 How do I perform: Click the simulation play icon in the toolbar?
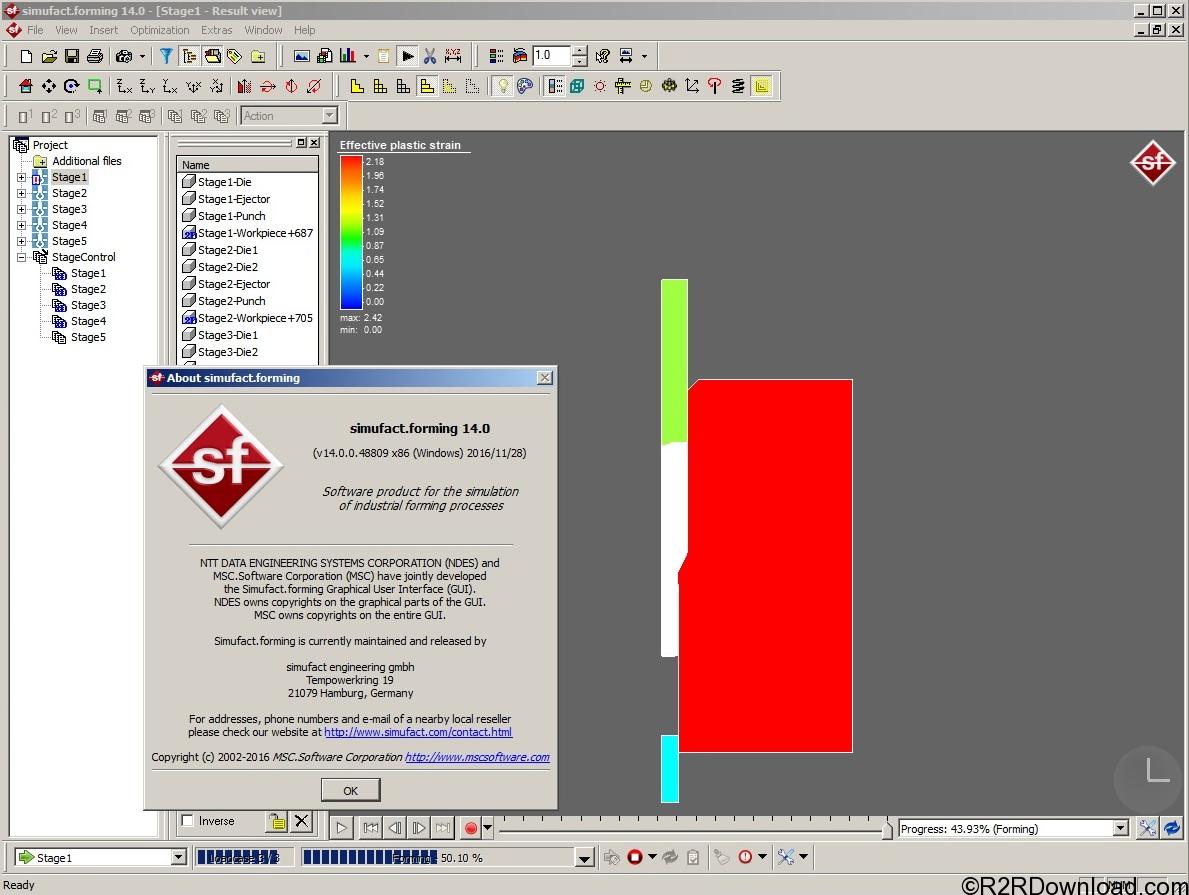click(x=407, y=55)
